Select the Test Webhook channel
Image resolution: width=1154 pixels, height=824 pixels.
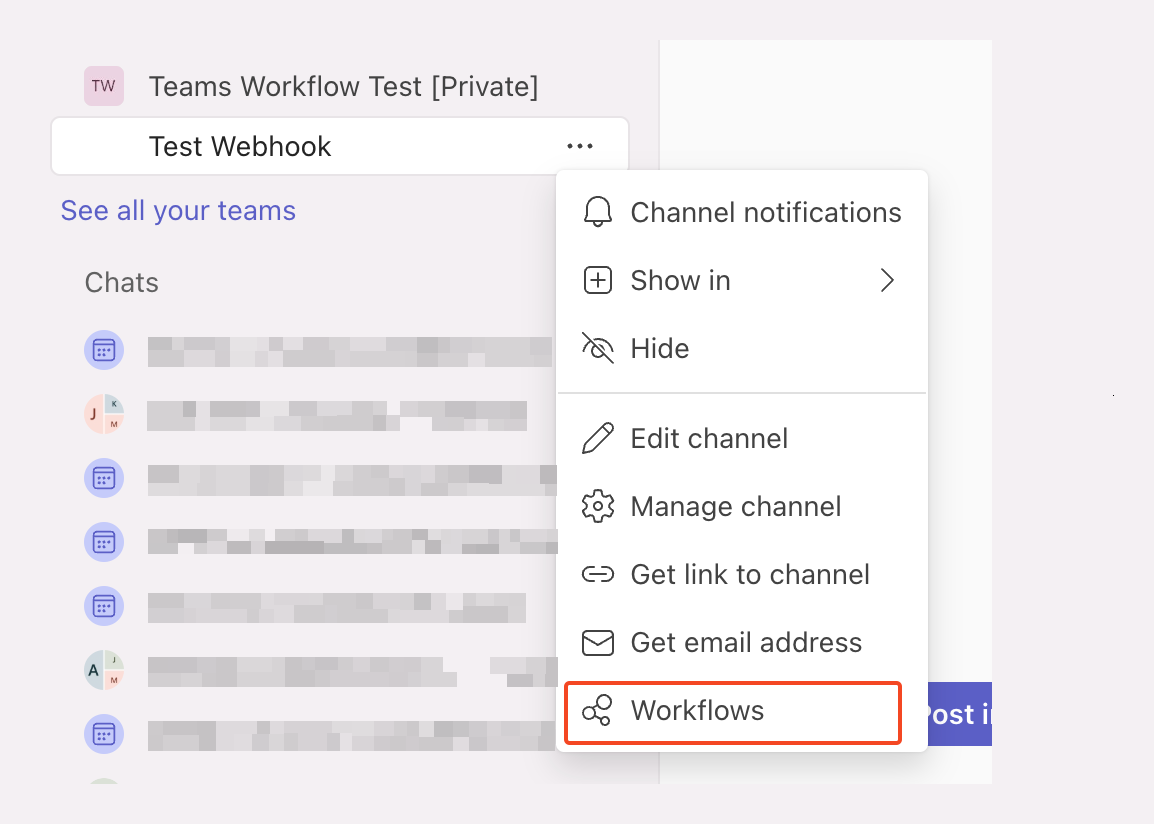click(240, 147)
